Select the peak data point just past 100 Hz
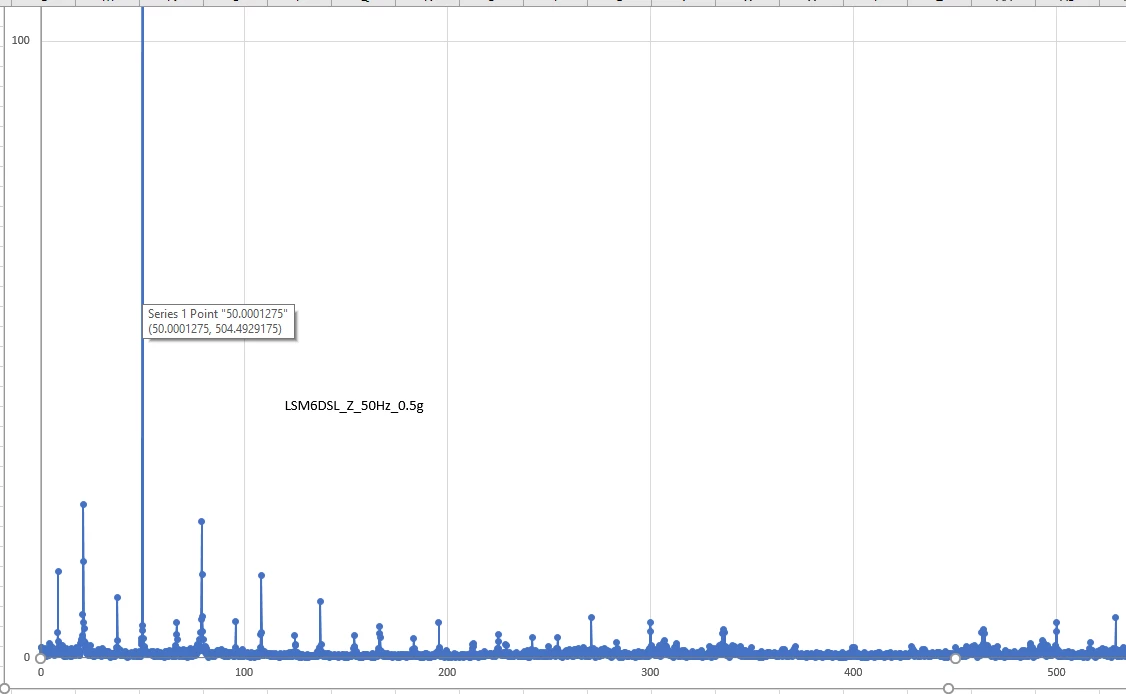This screenshot has width=1126, height=694. [x=261, y=576]
